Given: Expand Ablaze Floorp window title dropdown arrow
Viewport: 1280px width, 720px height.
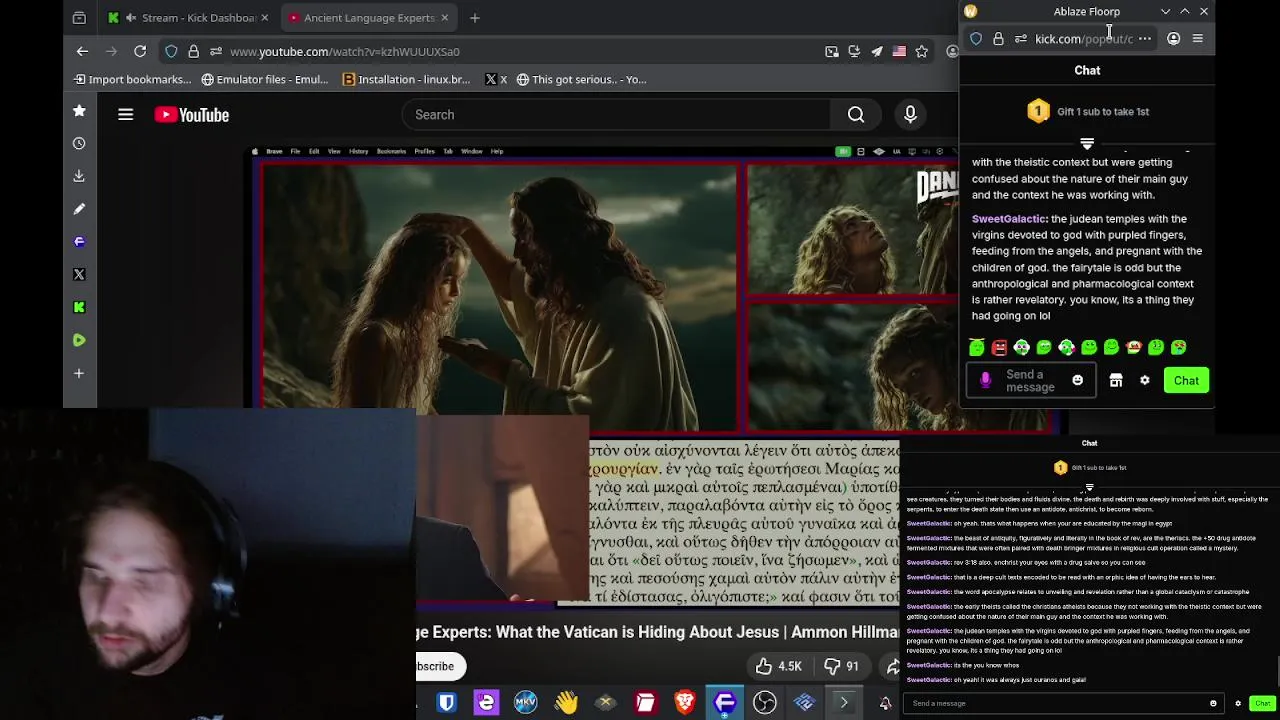Looking at the screenshot, I should [1165, 11].
